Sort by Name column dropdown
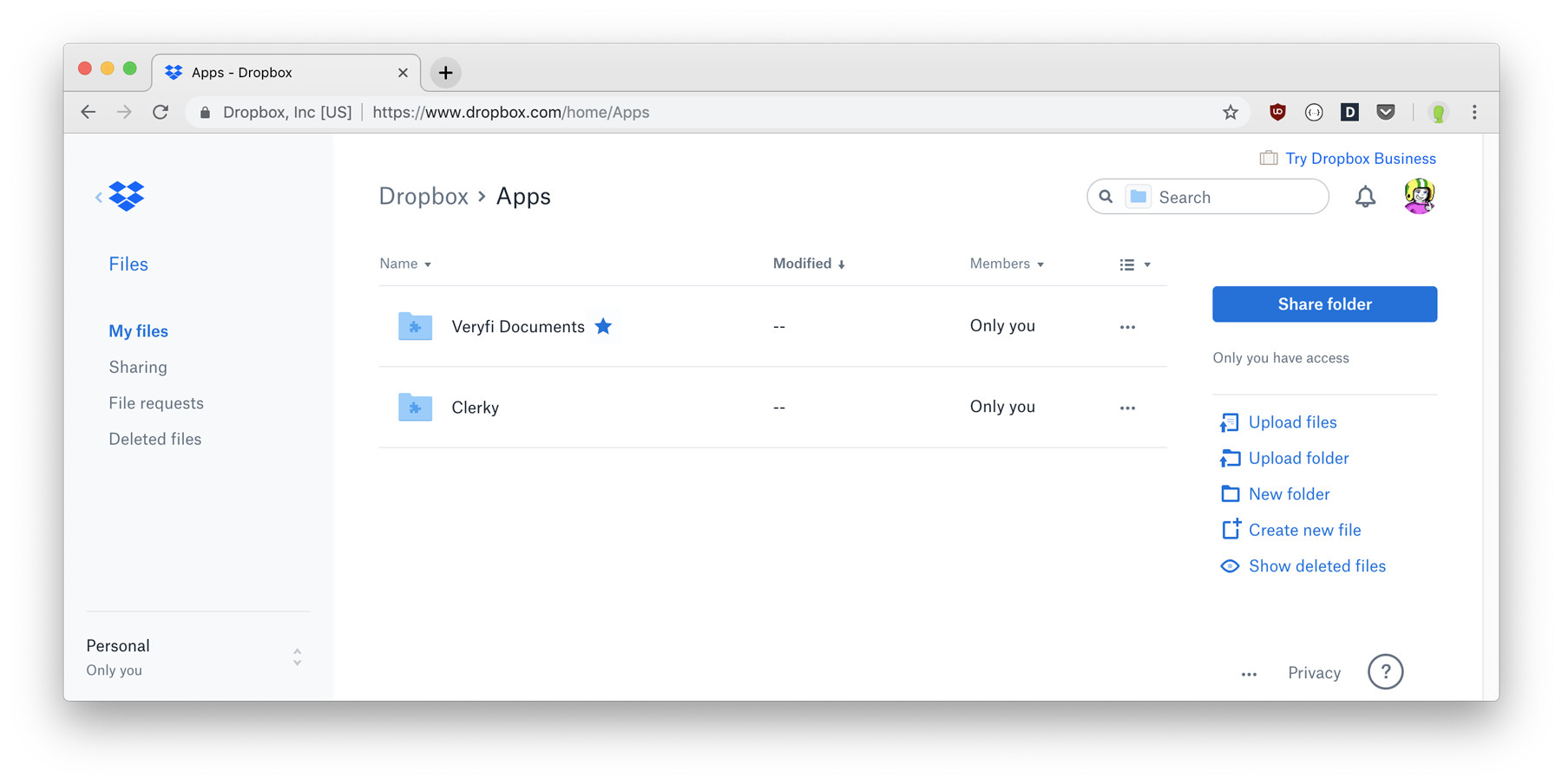Screen dimensions: 1562x784 click(x=405, y=264)
